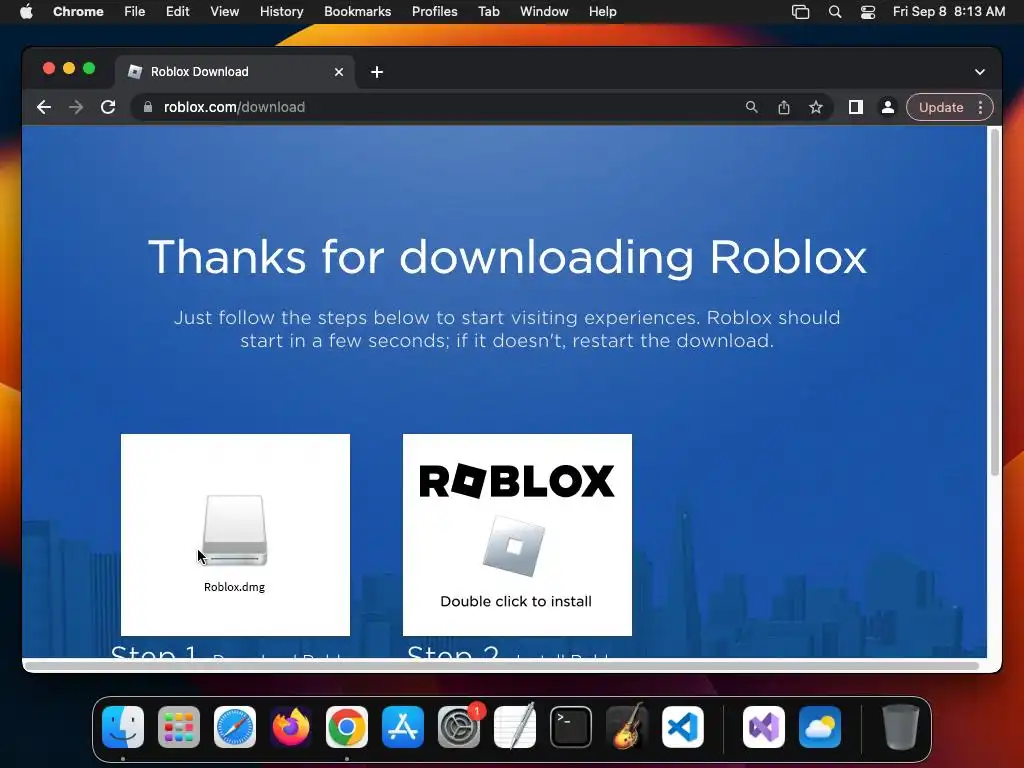Open Visual Studio from the Dock

tap(763, 727)
